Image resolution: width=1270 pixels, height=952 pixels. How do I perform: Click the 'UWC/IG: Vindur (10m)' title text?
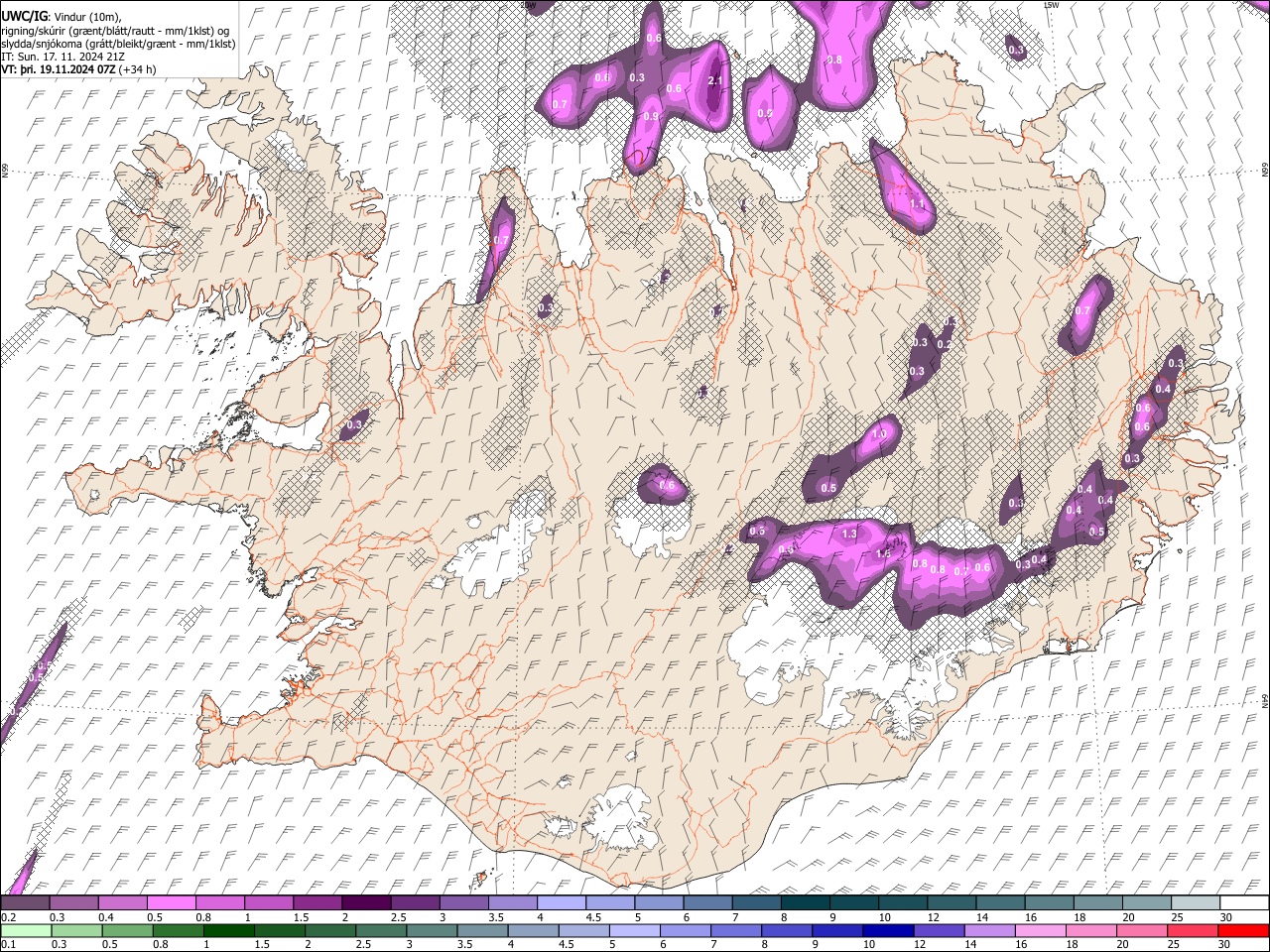61,17
